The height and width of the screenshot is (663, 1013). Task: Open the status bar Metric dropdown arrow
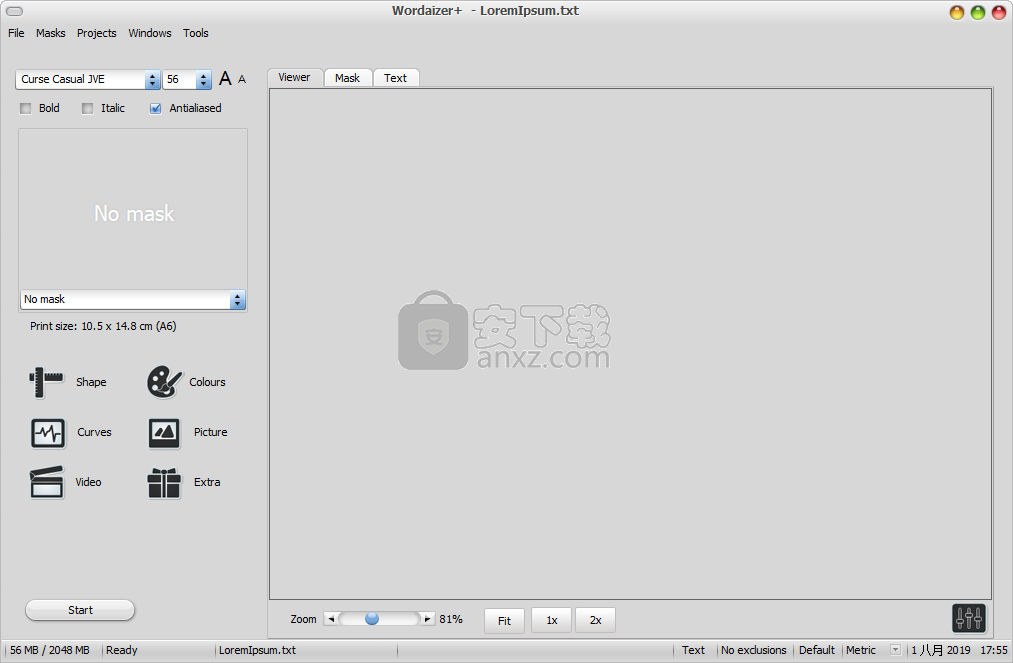tap(895, 650)
